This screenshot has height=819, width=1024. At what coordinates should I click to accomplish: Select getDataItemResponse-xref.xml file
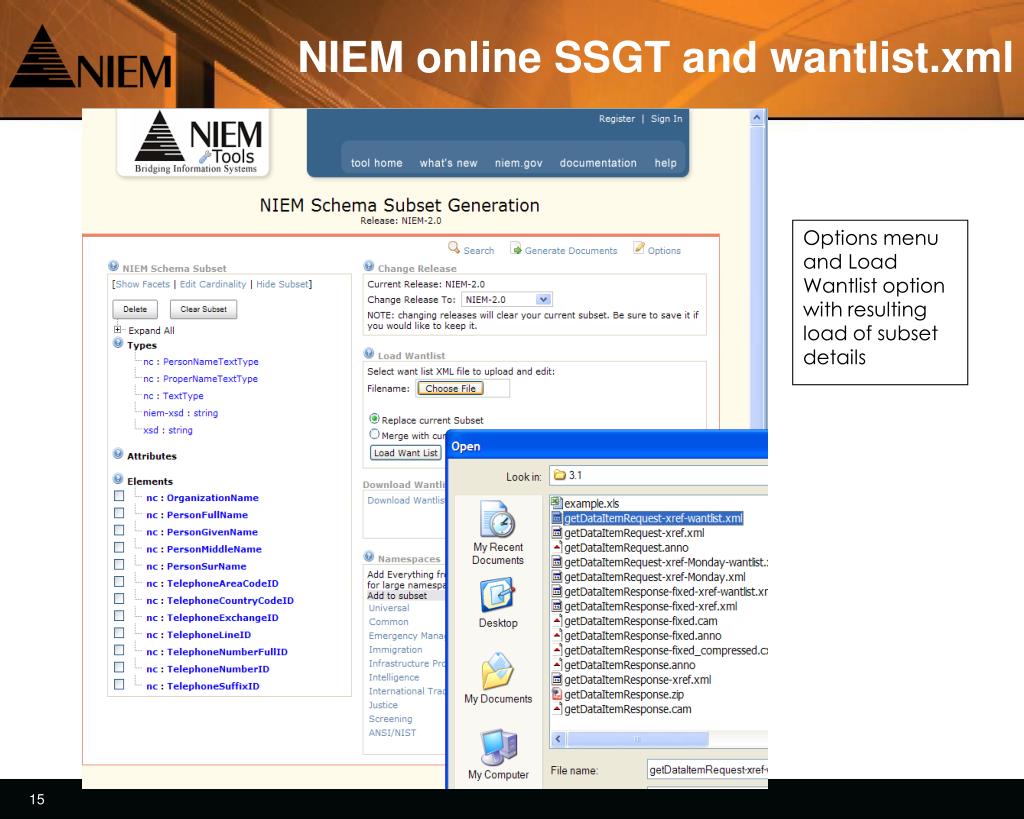coord(637,680)
